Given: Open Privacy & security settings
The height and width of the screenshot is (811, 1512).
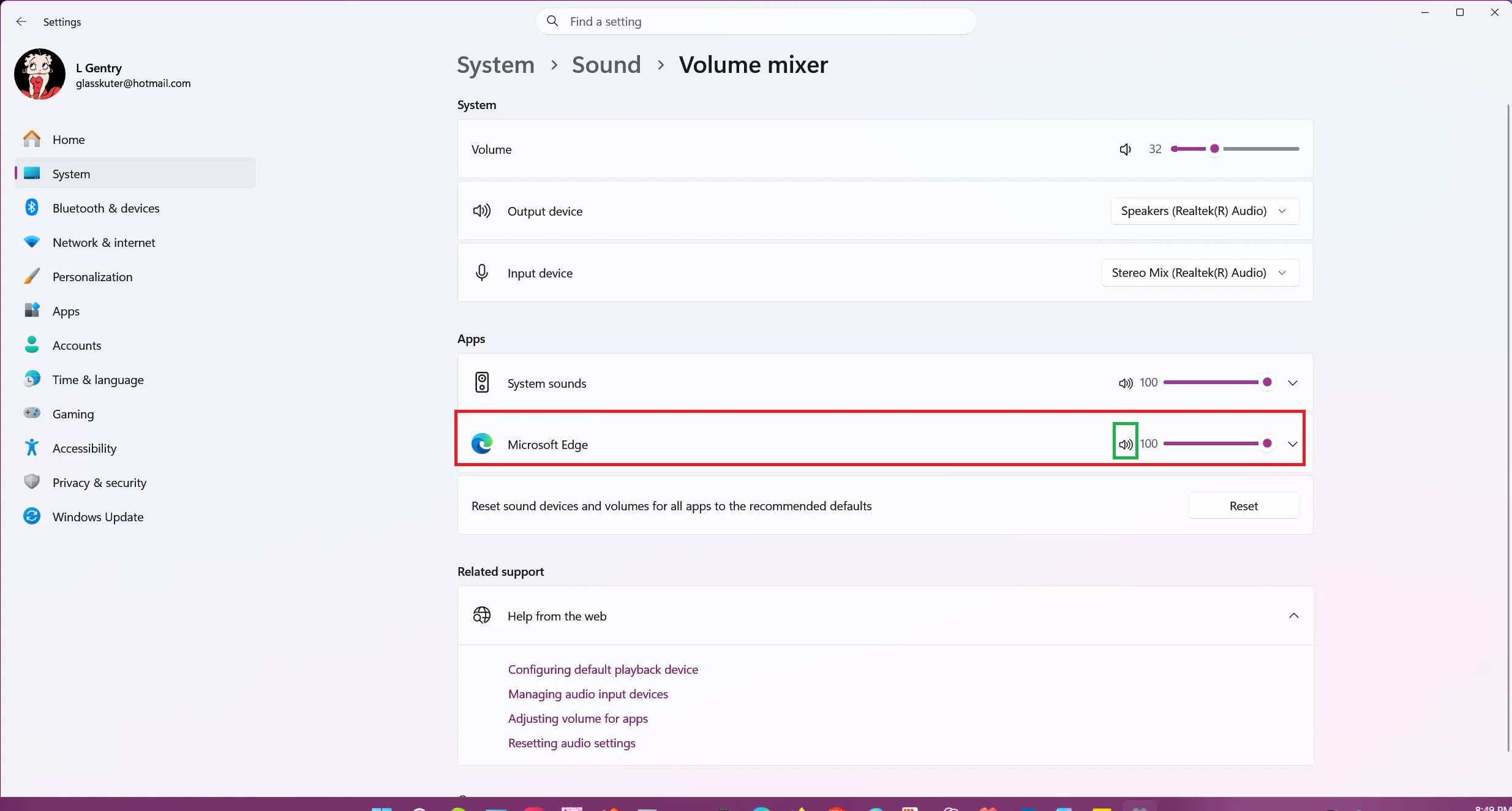Looking at the screenshot, I should (135, 483).
